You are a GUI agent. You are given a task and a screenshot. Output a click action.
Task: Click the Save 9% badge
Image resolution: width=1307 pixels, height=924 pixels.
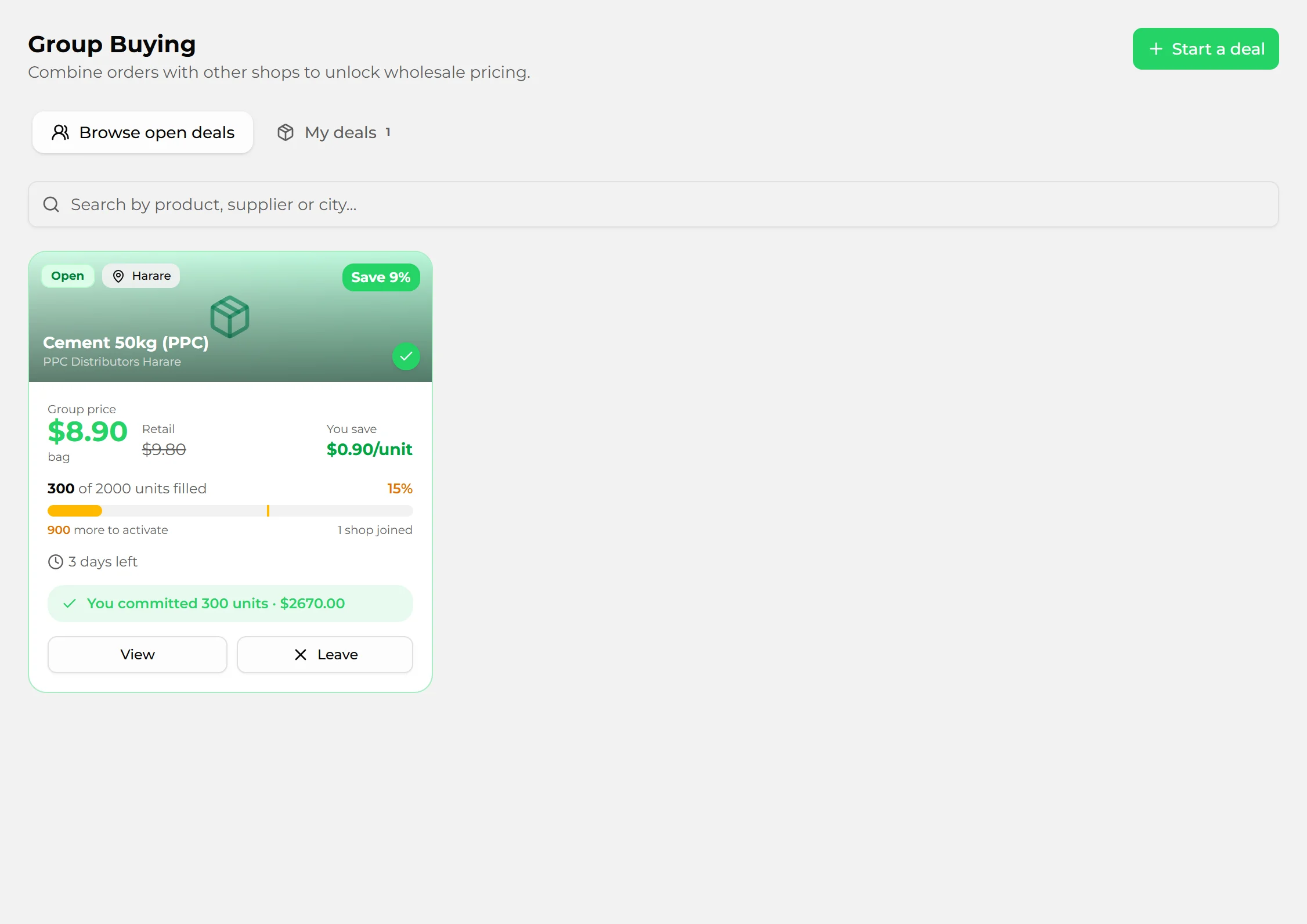pos(381,277)
